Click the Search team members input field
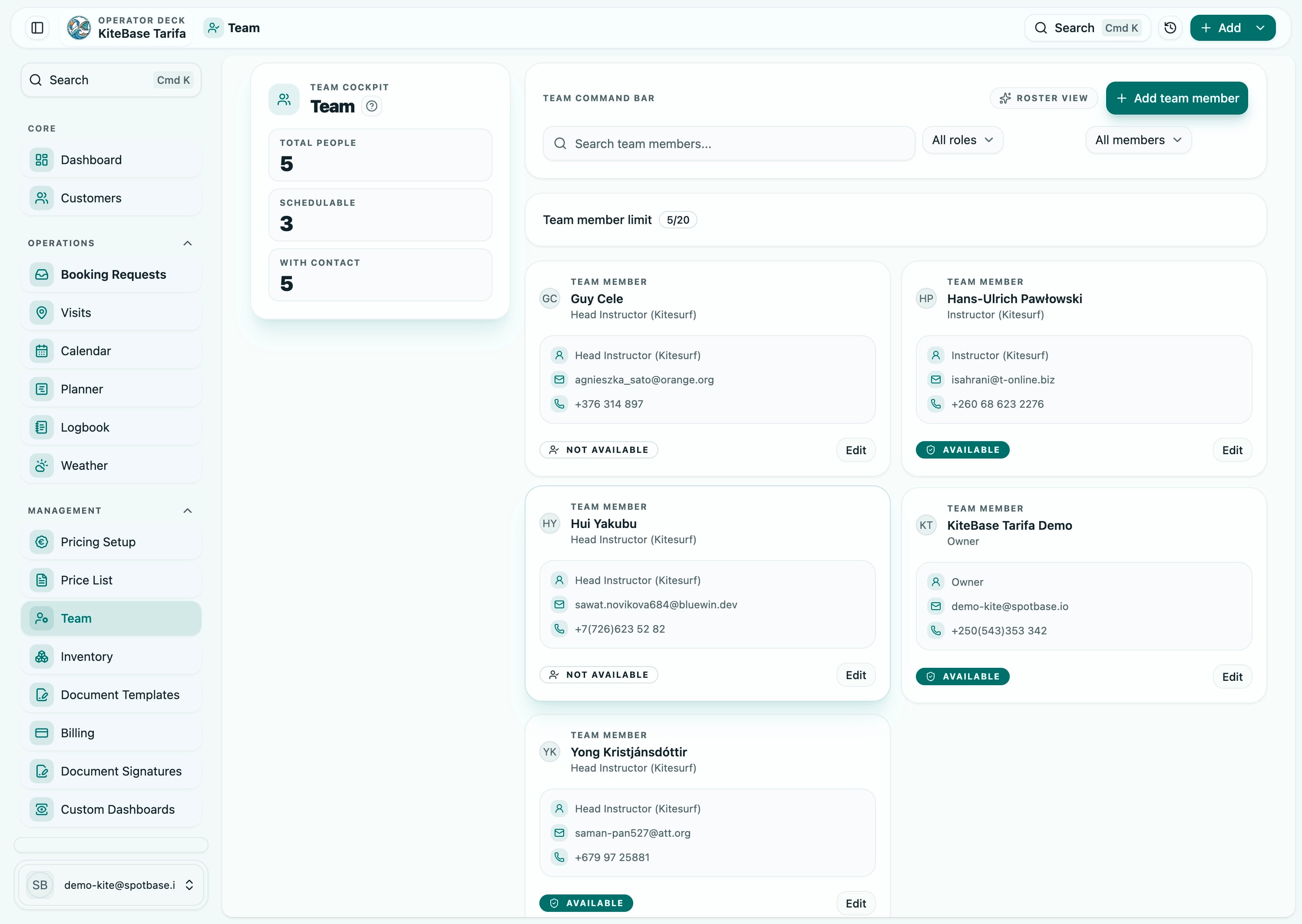The height and width of the screenshot is (924, 1302). coord(728,143)
